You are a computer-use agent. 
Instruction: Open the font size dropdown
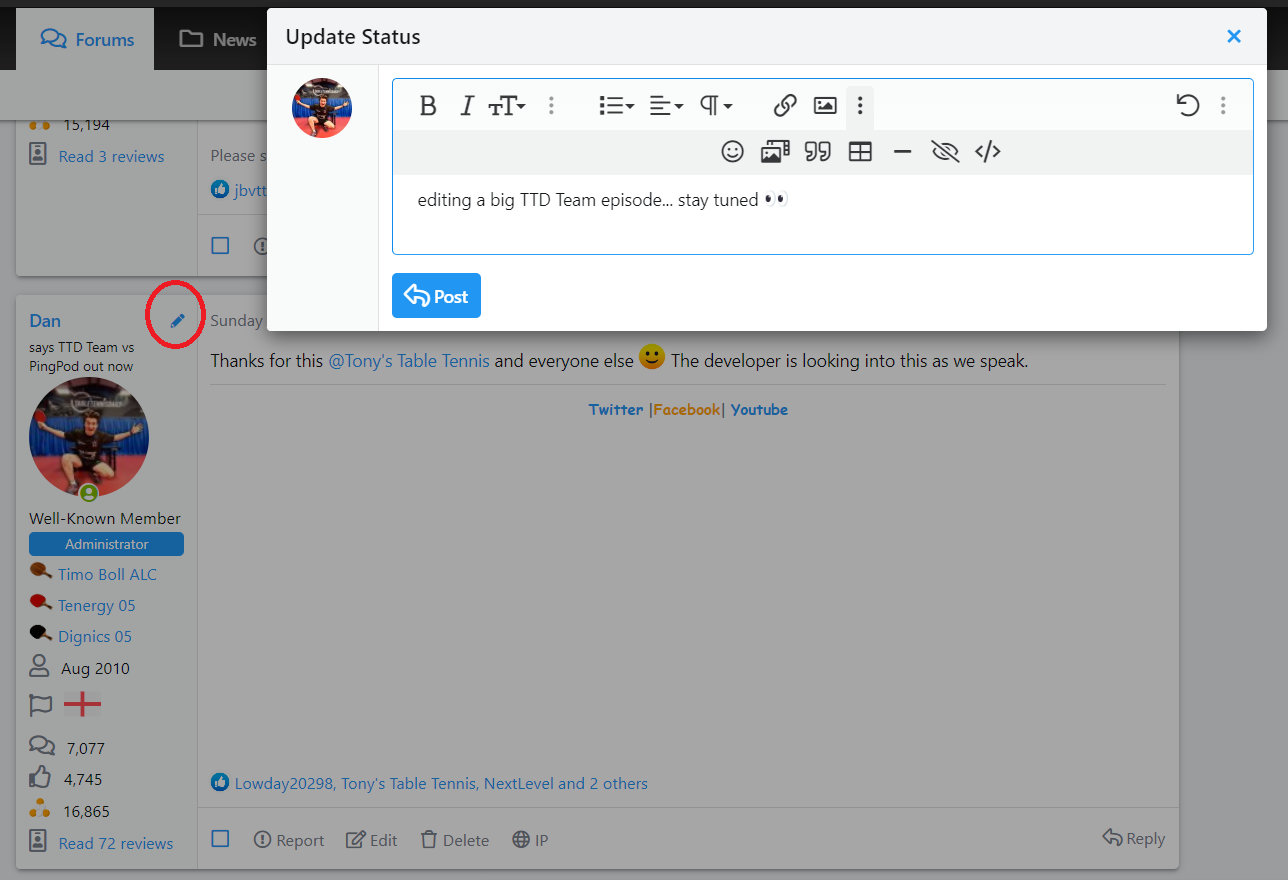point(507,105)
